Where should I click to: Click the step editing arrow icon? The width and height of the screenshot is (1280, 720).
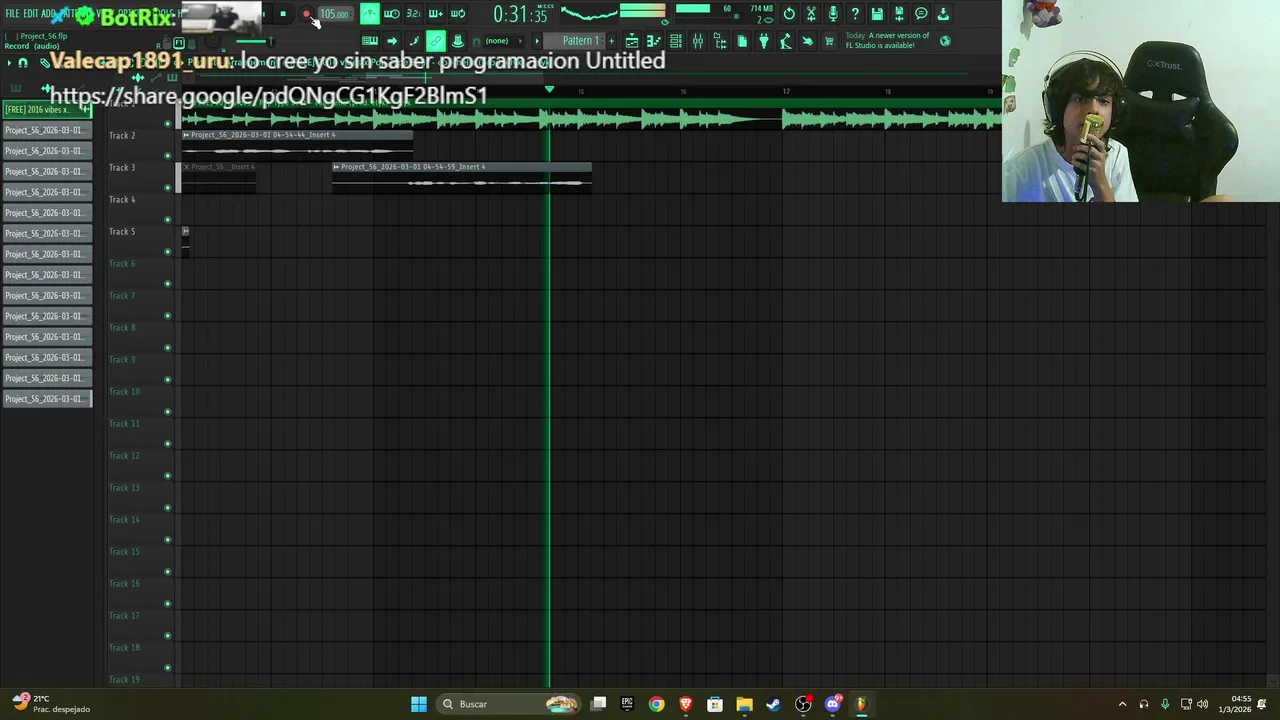pos(392,41)
